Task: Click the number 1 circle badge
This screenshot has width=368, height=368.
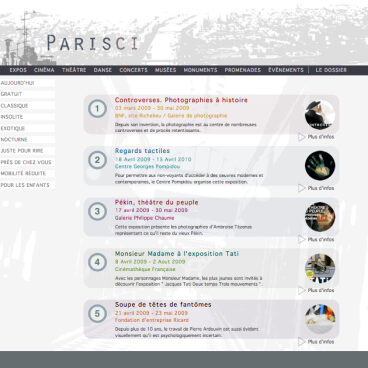Action: click(x=97, y=109)
